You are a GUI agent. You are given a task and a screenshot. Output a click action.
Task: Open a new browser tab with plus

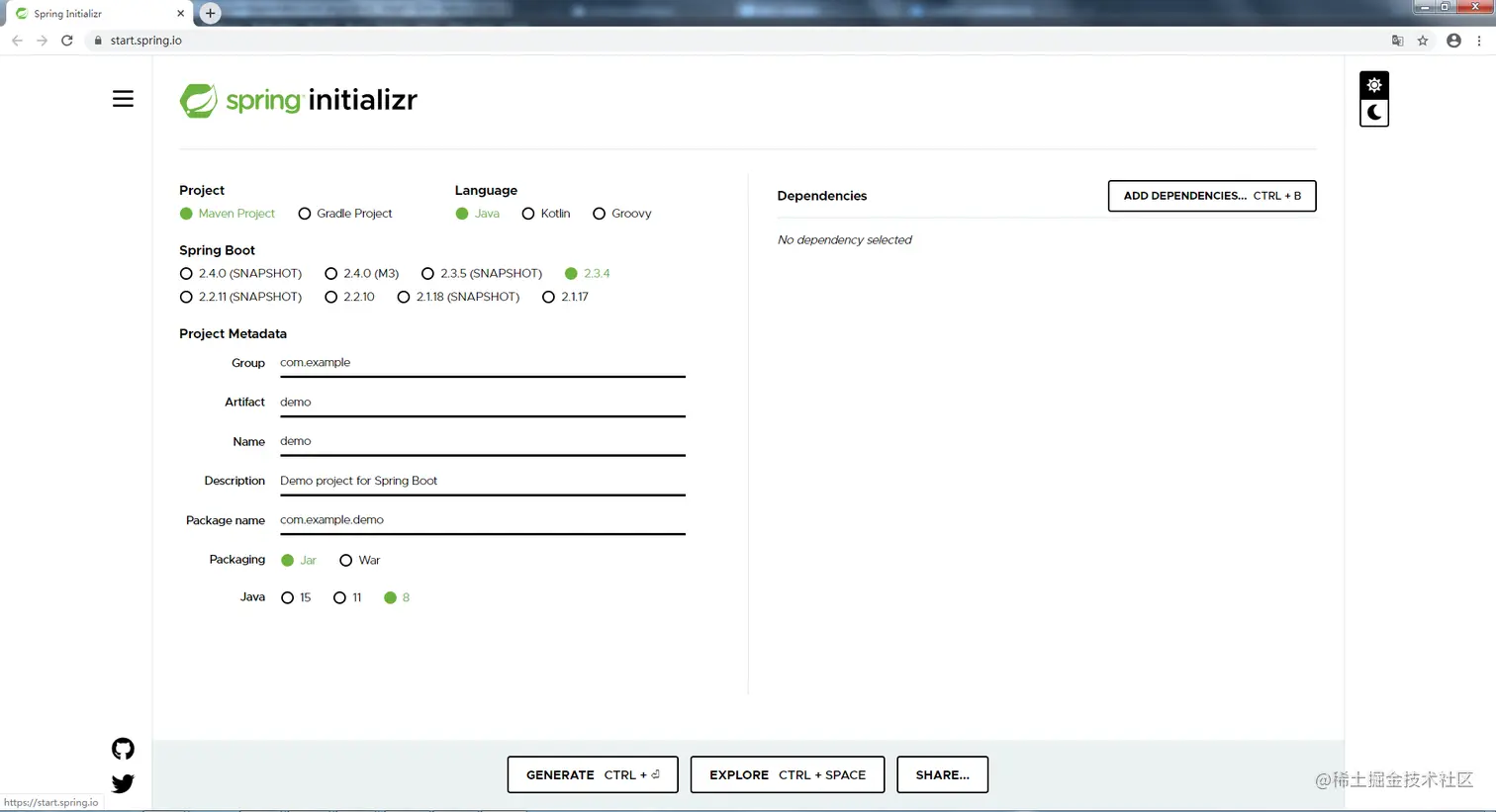[210, 13]
